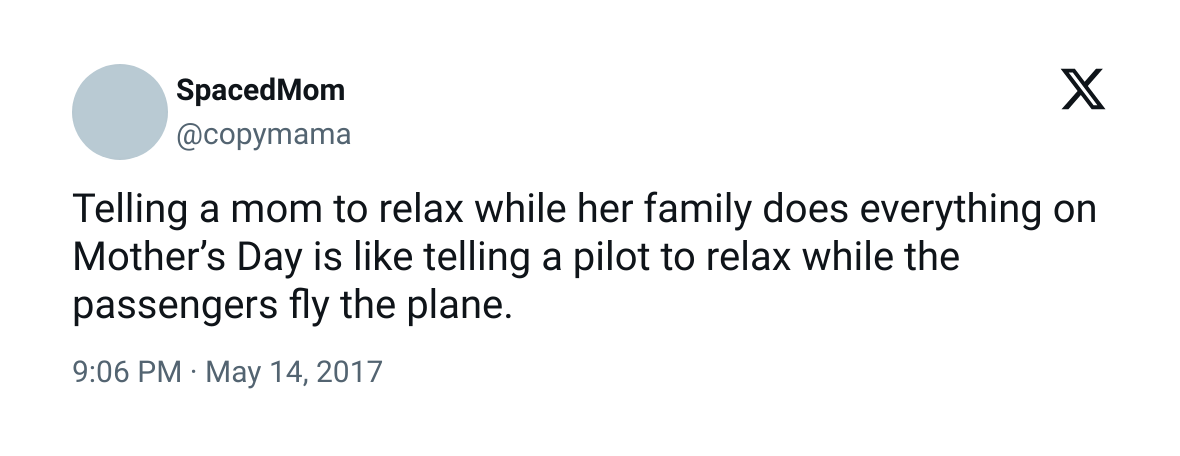This screenshot has width=1180, height=456.
Task: Click the word 'plane.' ending the tweet
Action: [461, 306]
